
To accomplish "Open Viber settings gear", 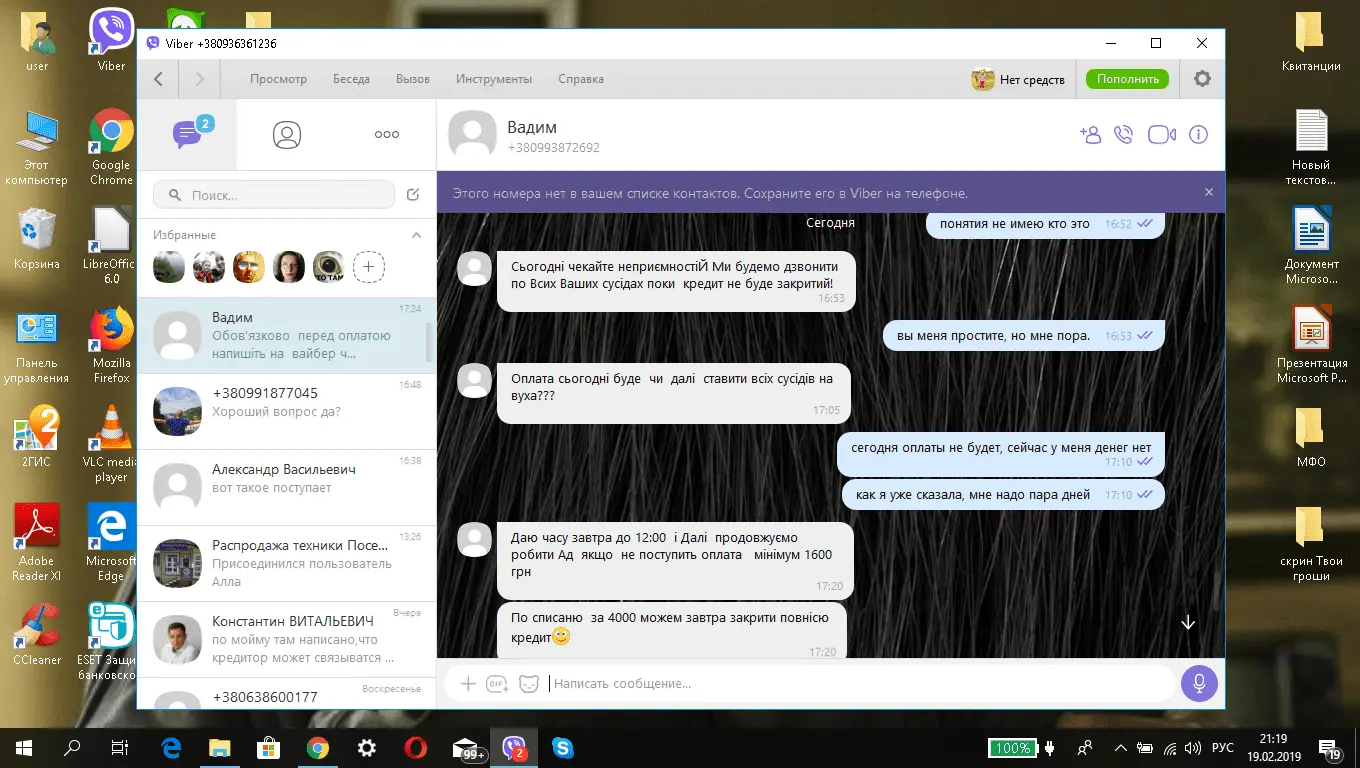I will coord(1202,79).
